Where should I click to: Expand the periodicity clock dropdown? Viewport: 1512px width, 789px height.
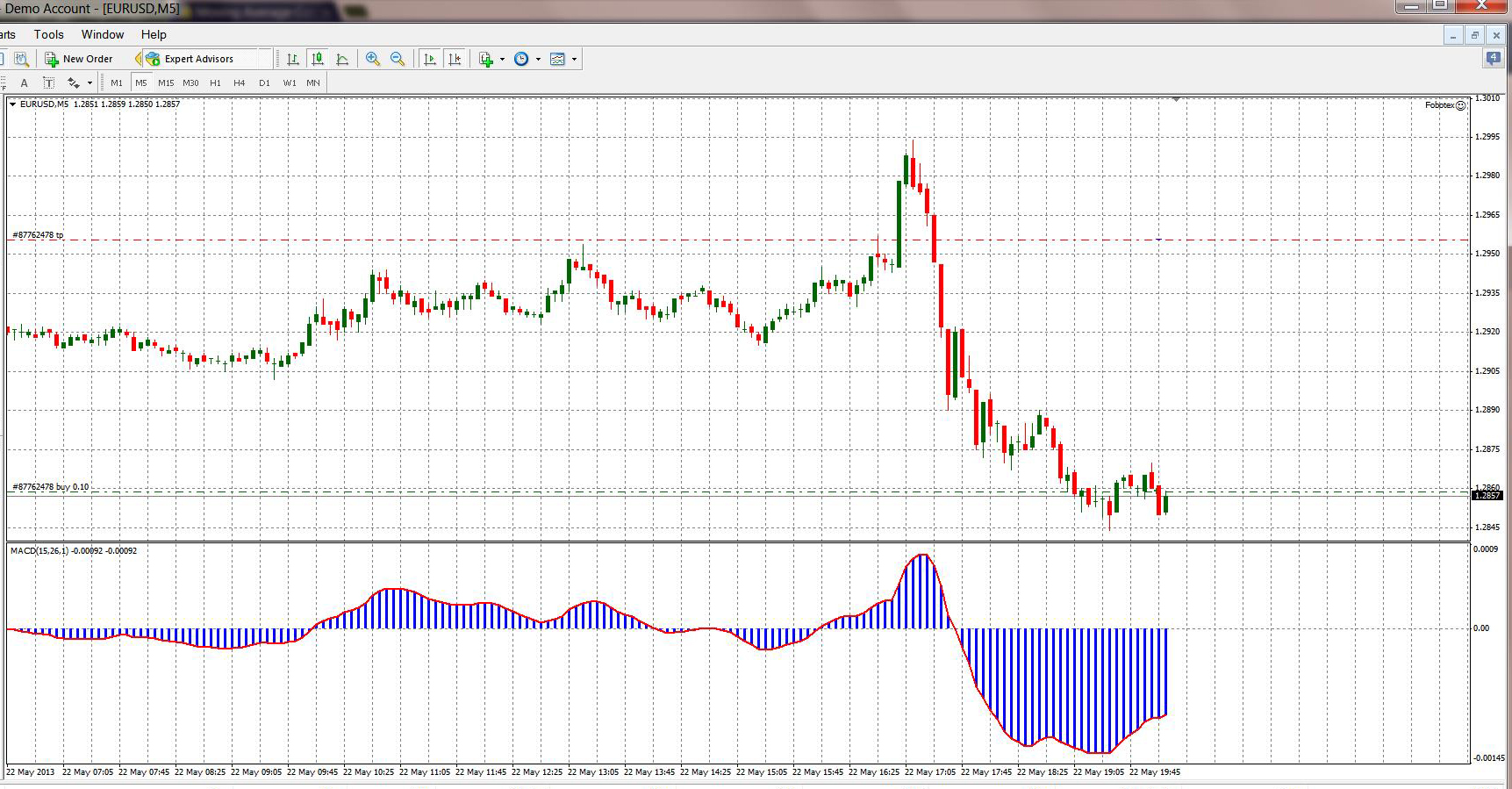pyautogui.click(x=538, y=60)
